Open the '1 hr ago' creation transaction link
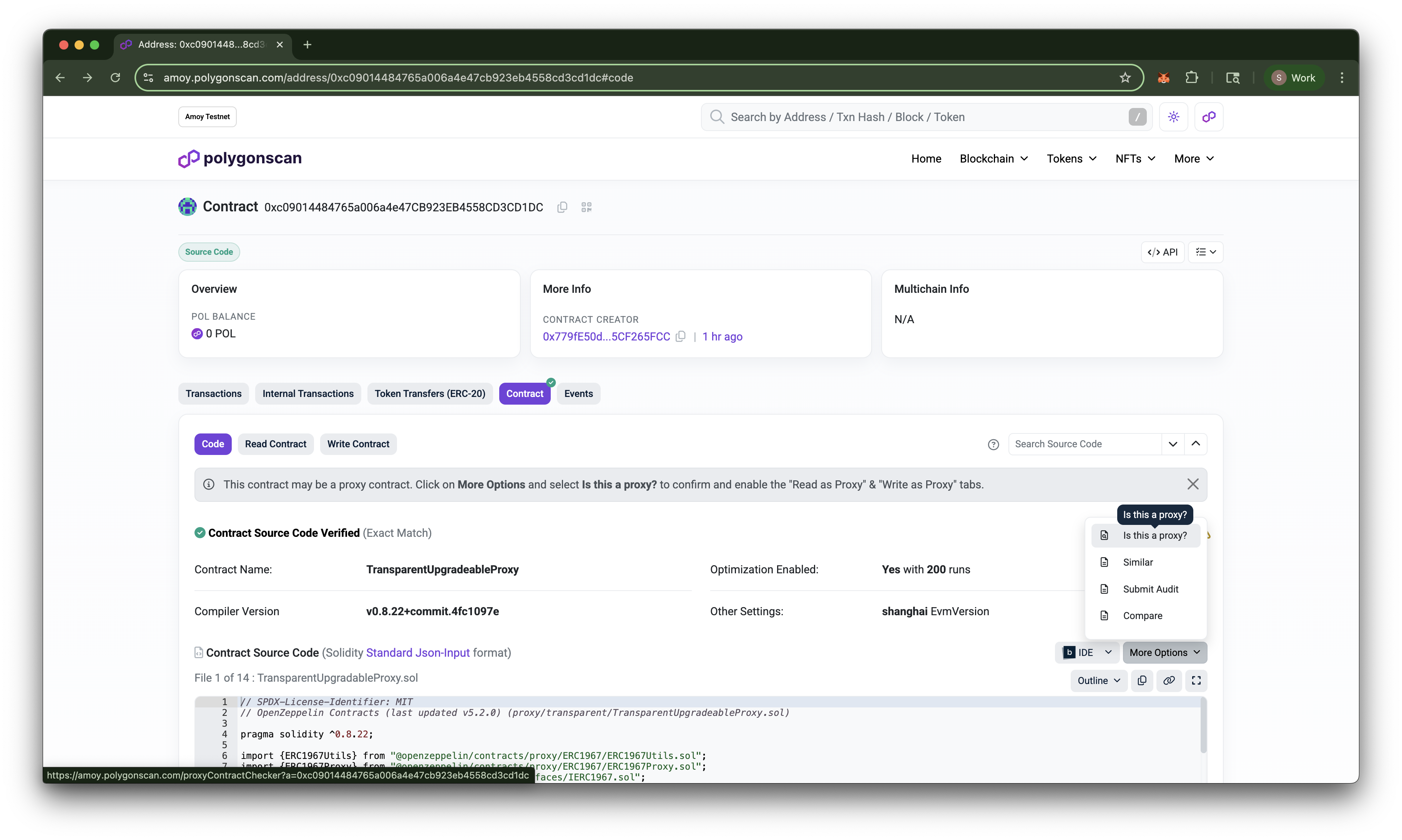 [722, 336]
